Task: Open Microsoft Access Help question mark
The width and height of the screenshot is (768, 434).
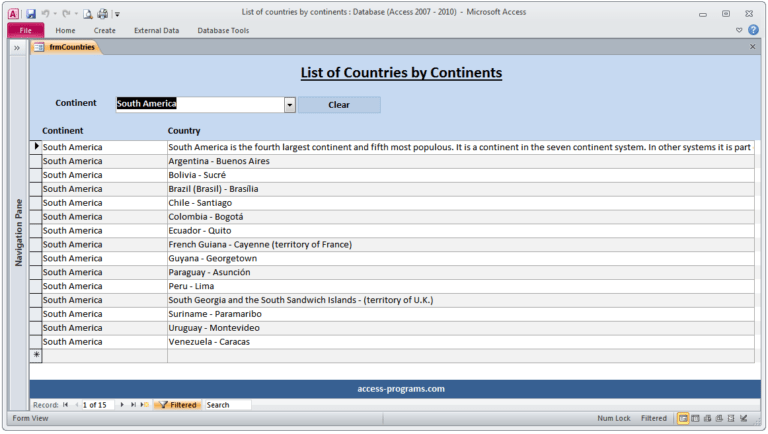Action: coord(753,30)
